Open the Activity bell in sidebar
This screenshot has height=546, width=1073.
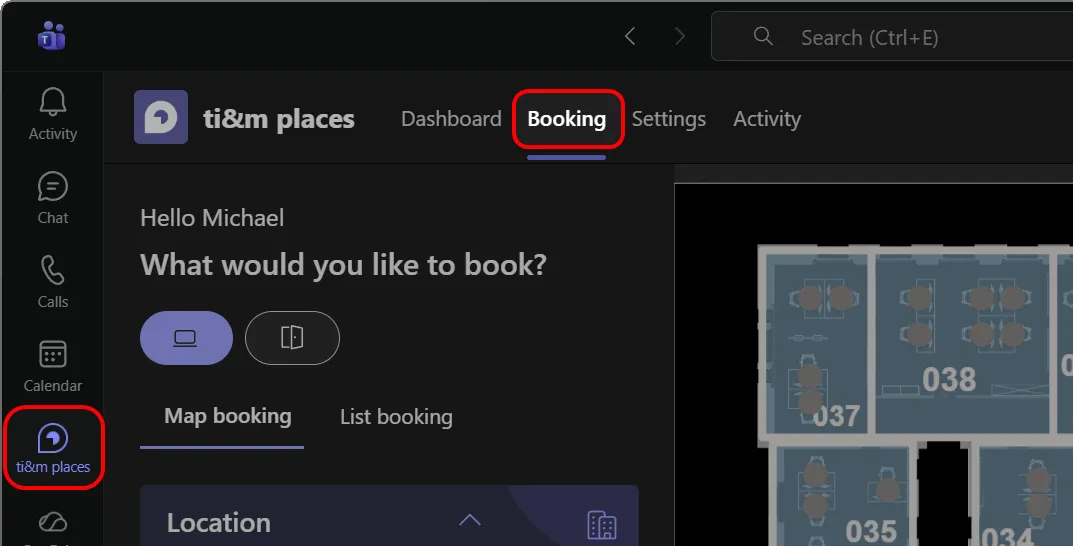[x=53, y=114]
